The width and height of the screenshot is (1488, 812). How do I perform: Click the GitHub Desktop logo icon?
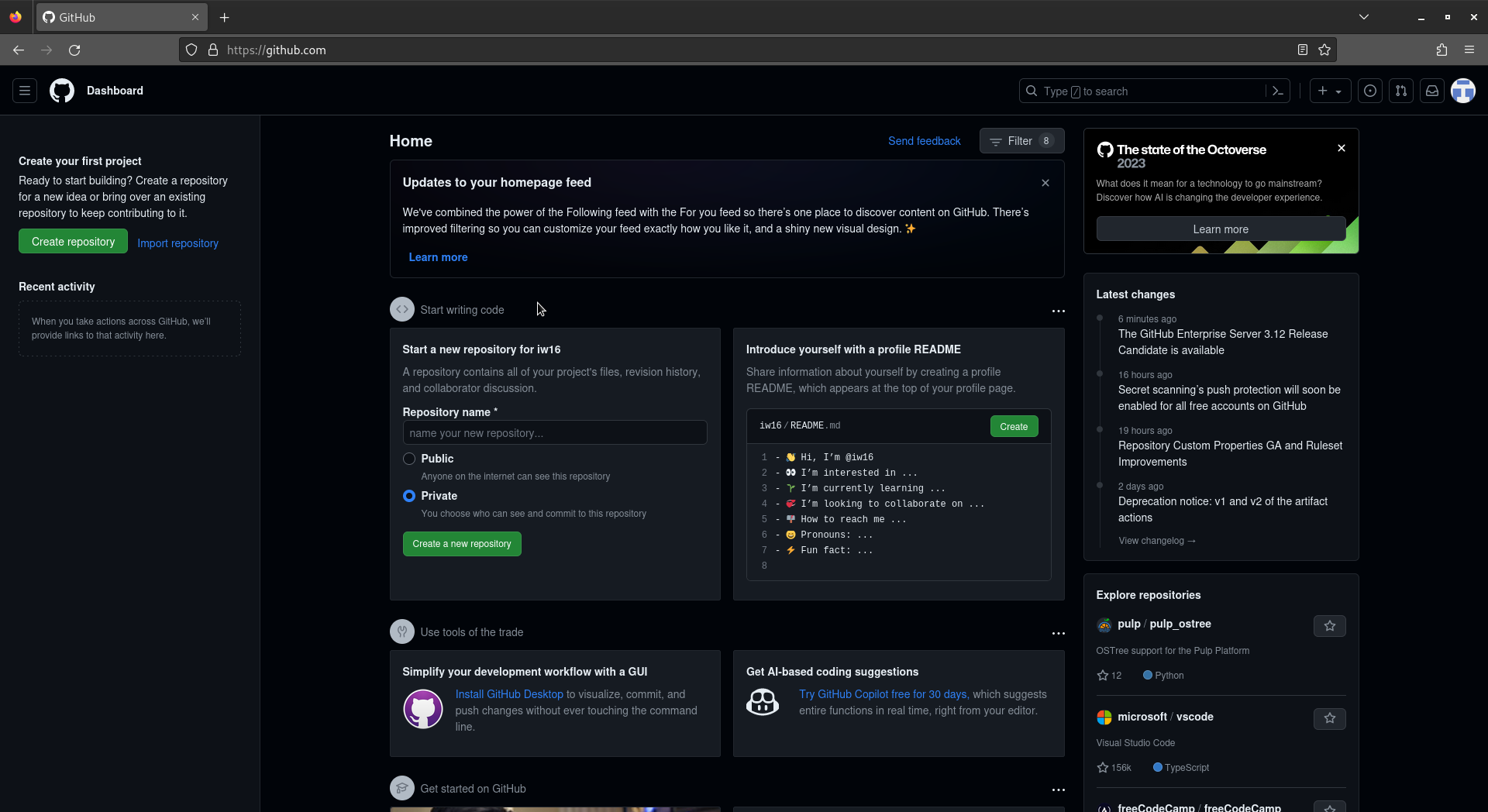423,709
